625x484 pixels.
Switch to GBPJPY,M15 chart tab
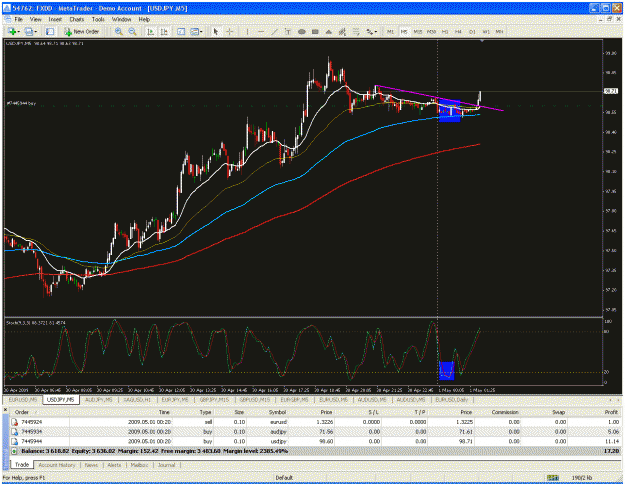[x=214, y=399]
